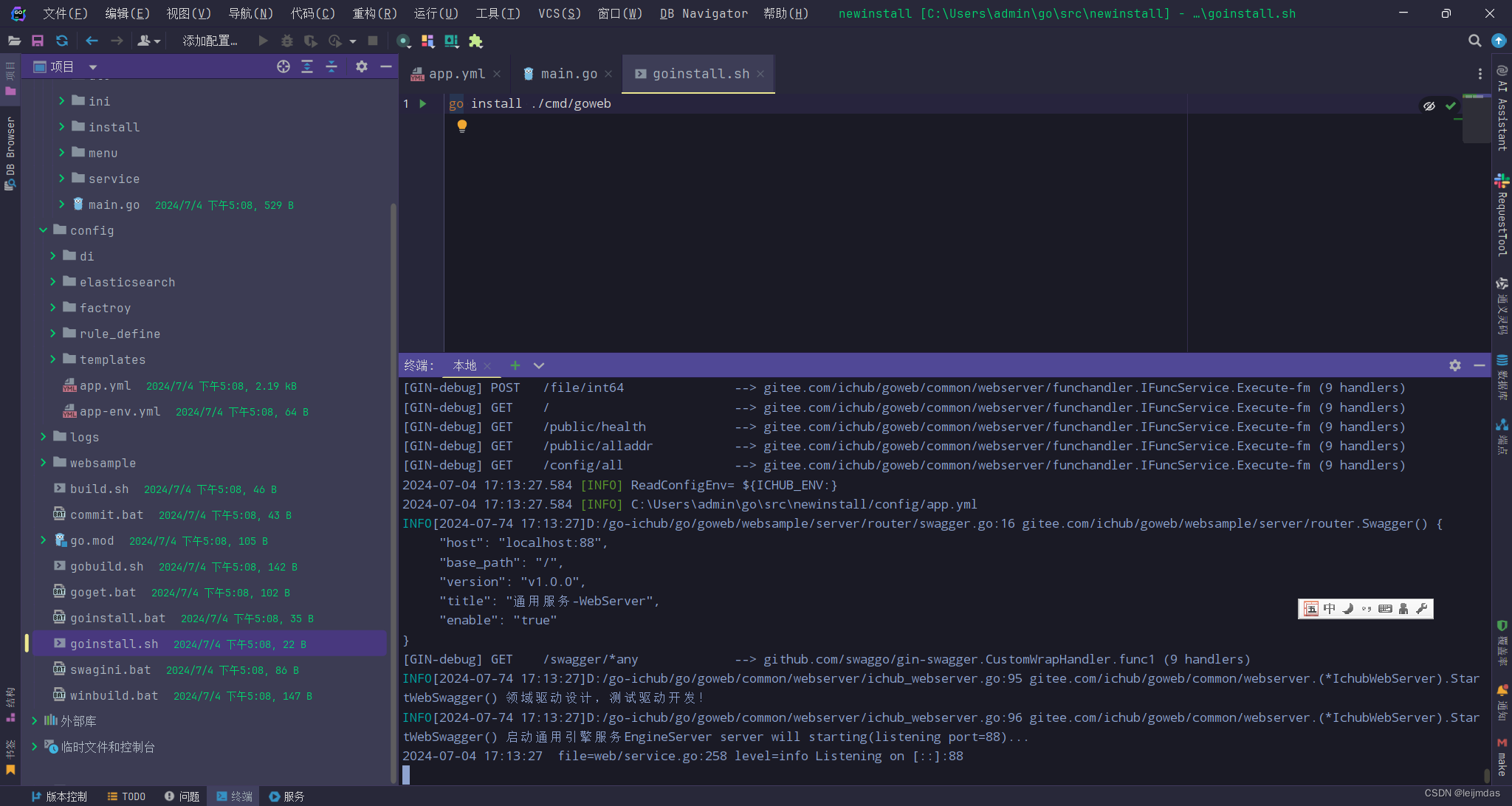This screenshot has height=806, width=1512.
Task: Open project panel settings gear
Action: pos(361,66)
